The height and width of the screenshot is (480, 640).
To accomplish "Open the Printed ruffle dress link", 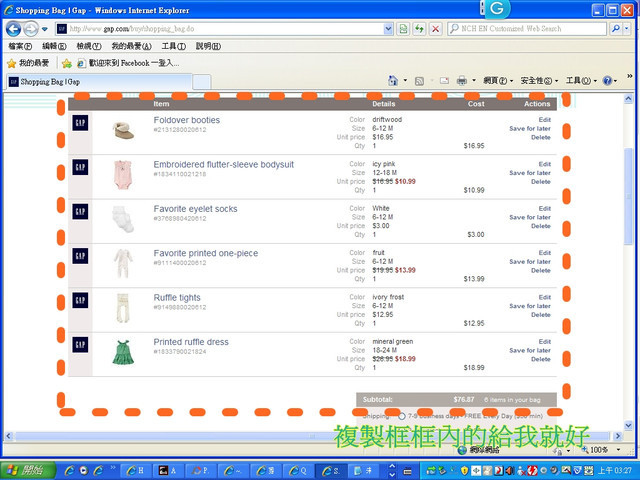I will pos(191,342).
